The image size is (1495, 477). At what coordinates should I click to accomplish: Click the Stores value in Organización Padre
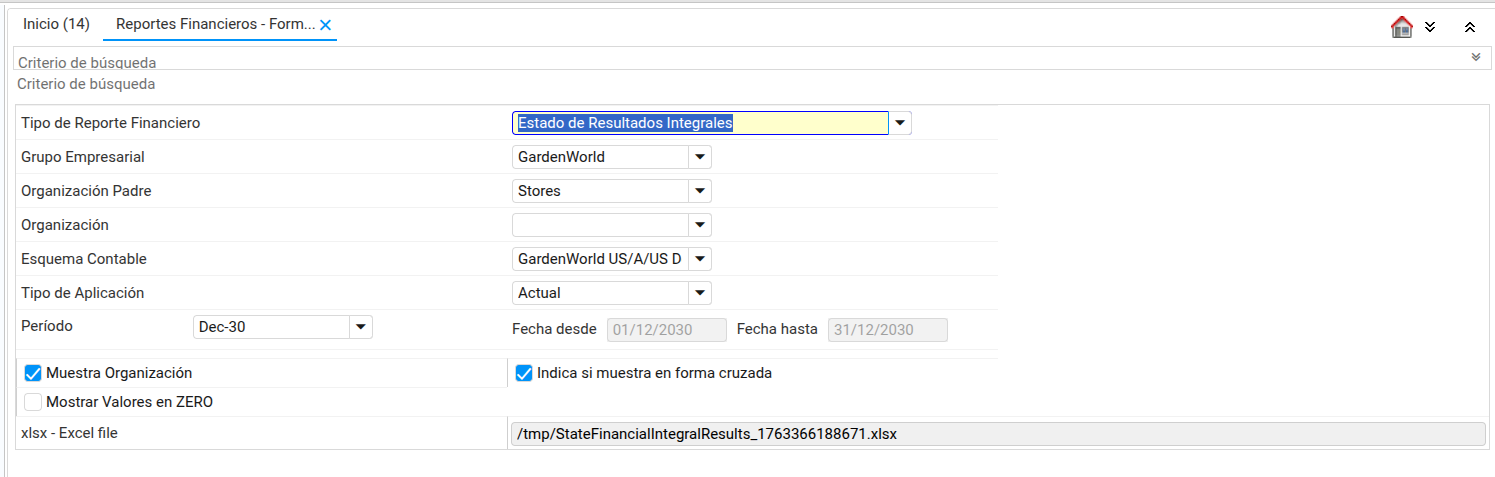pos(539,191)
